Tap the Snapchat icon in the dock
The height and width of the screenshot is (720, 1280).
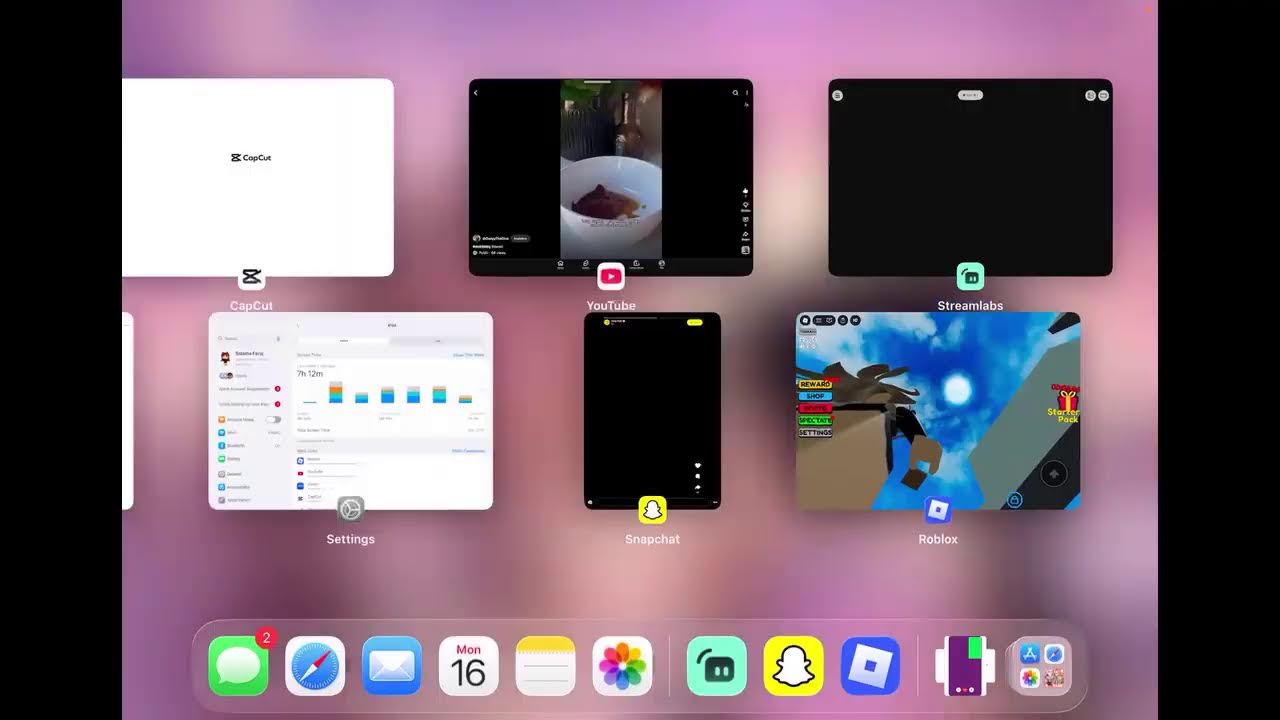click(794, 666)
